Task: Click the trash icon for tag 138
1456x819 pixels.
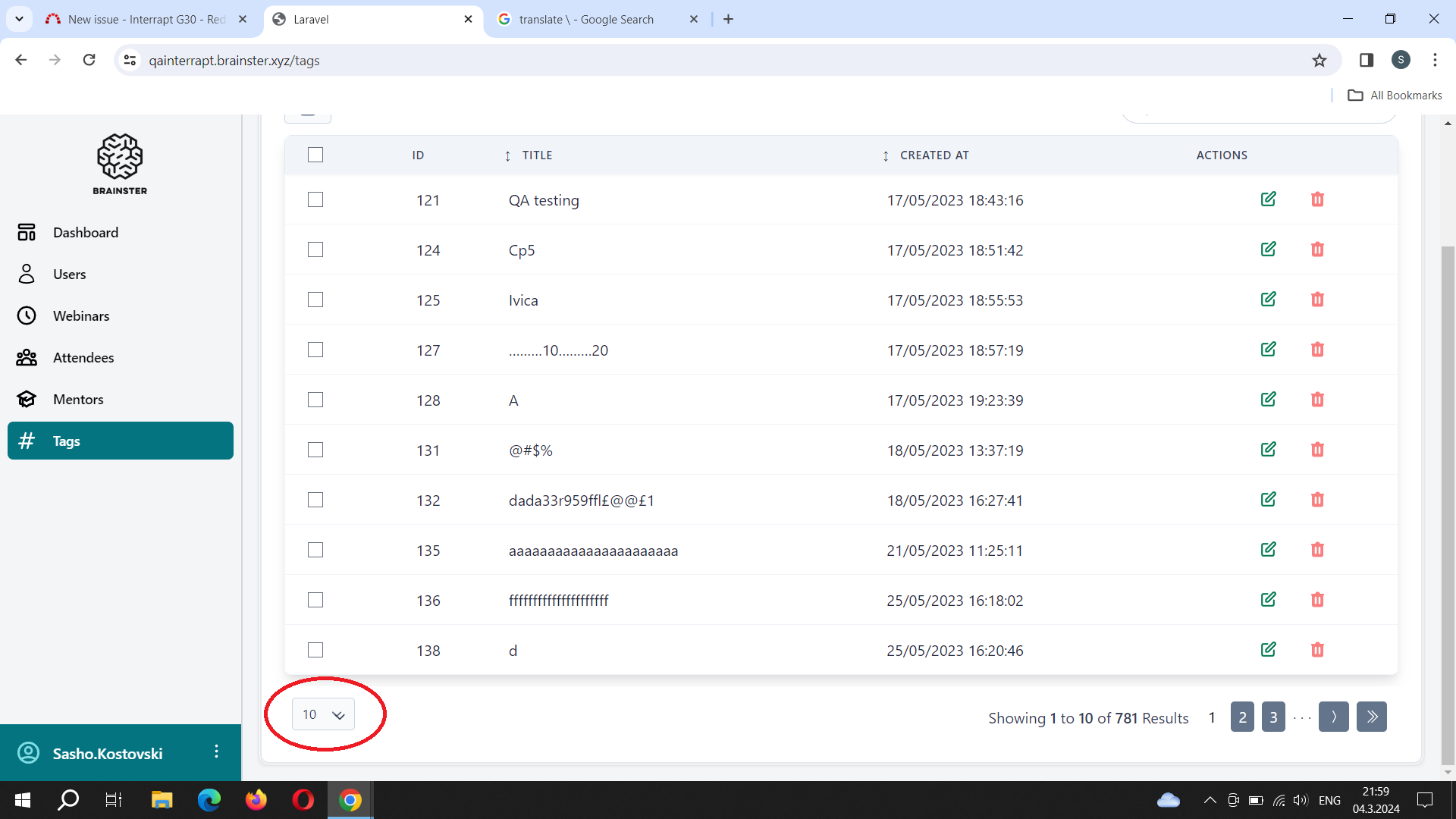Action: [1317, 650]
